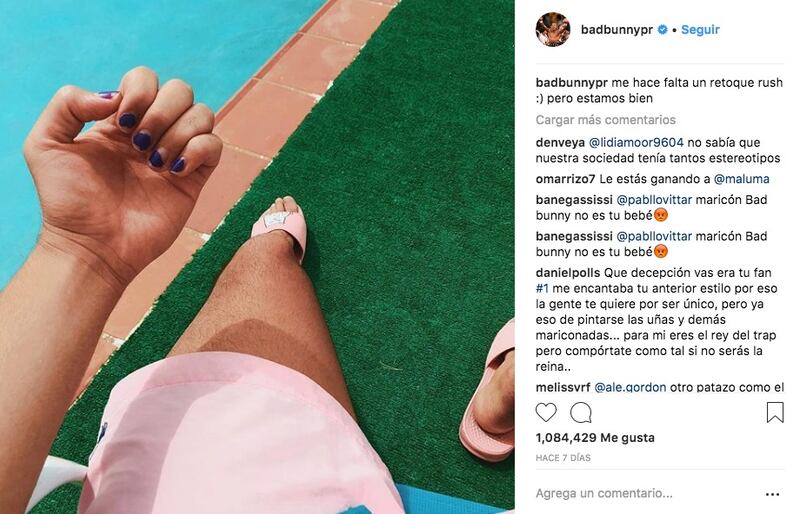Open danielpolls commenter profile
The width and height of the screenshot is (800, 514).
568,273
